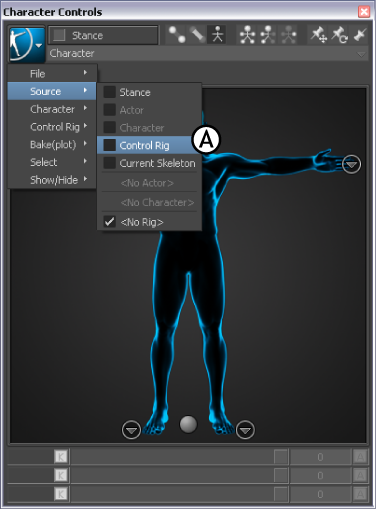Expand the Character dropdown list
376x509 pixels.
click(361, 54)
